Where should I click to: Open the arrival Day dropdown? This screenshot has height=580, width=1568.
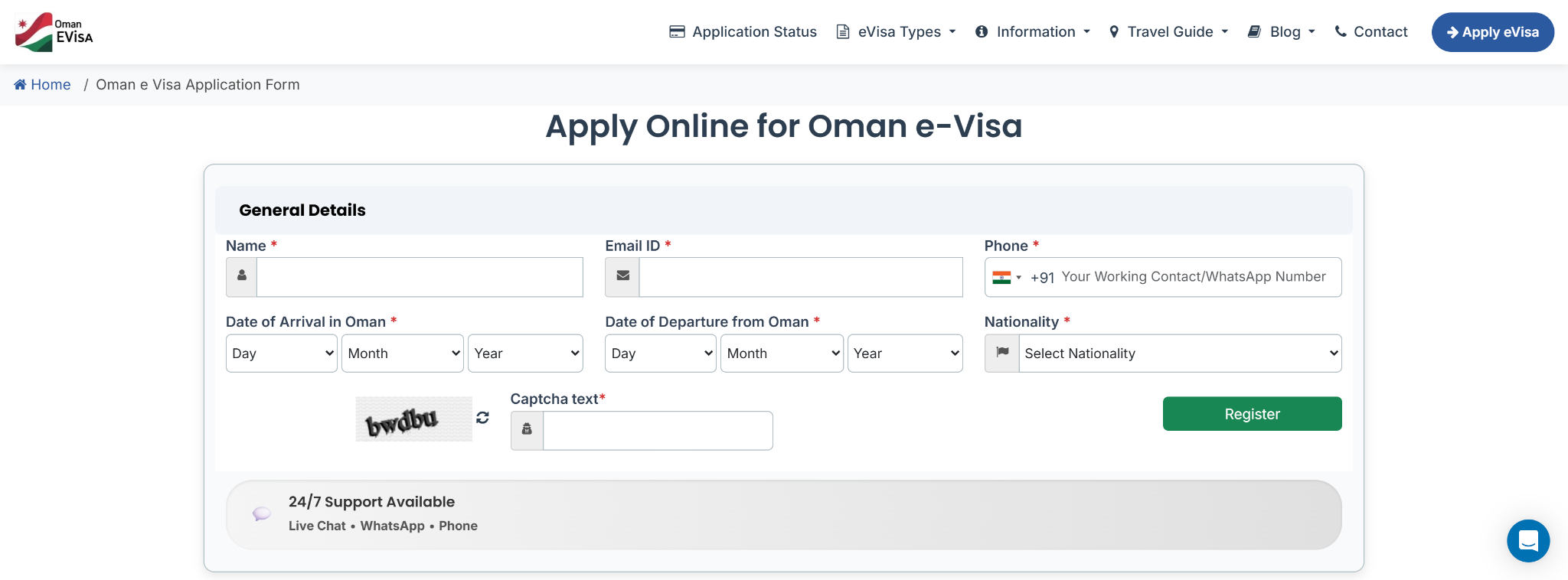[281, 354]
